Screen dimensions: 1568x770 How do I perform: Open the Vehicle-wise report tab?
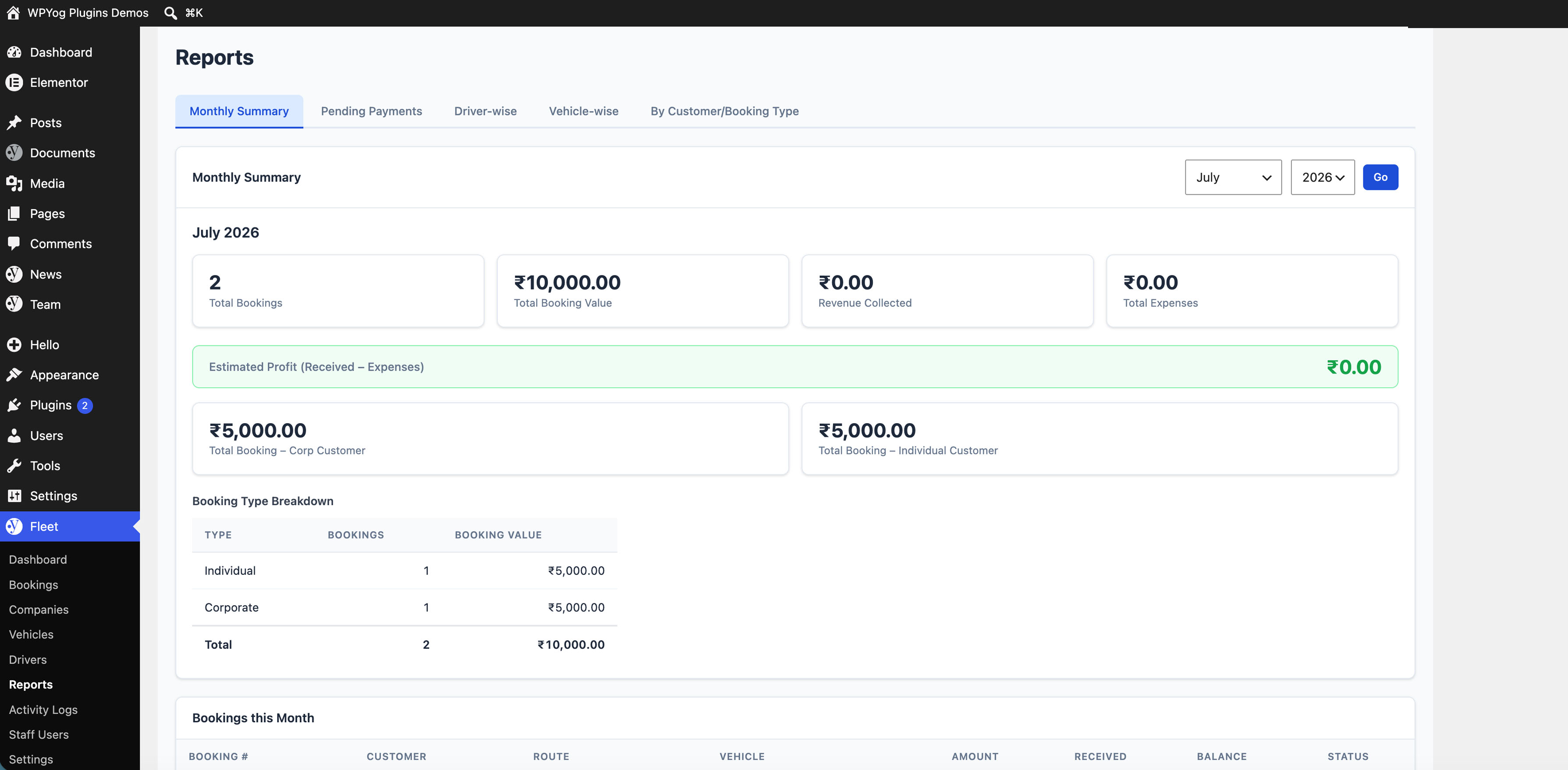584,111
